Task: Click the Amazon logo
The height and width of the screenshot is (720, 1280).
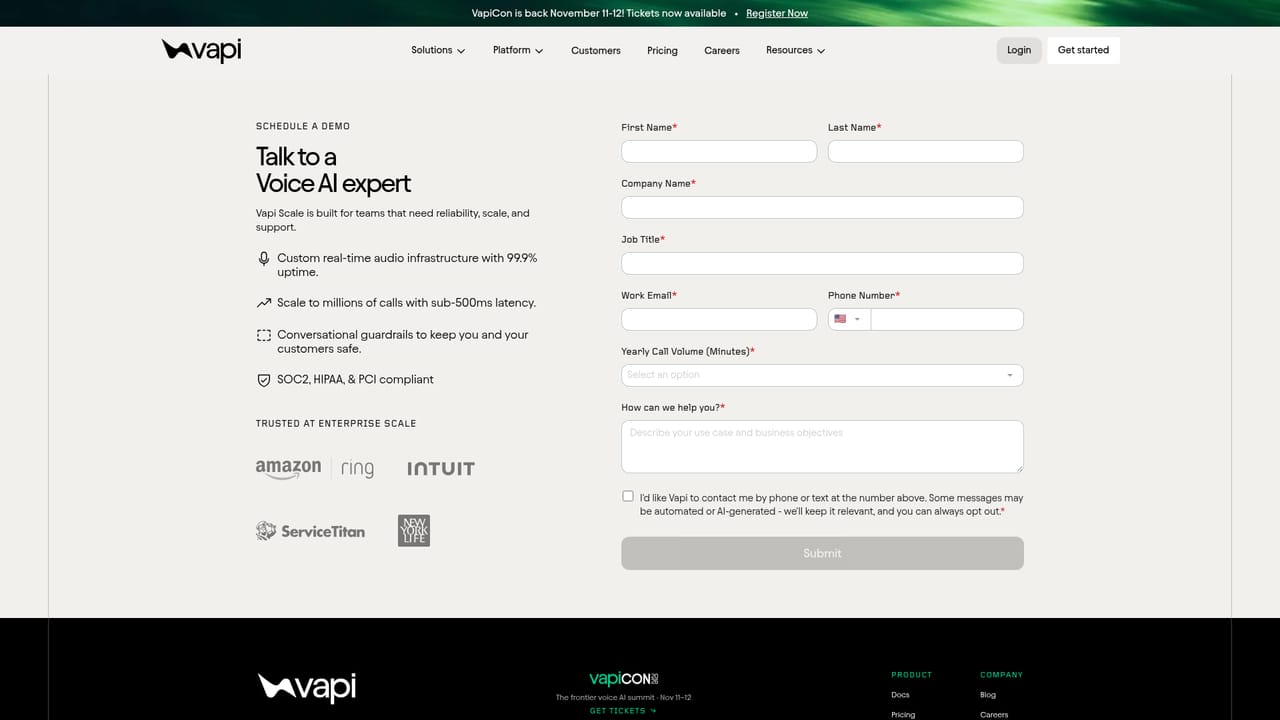Action: pyautogui.click(x=288, y=469)
